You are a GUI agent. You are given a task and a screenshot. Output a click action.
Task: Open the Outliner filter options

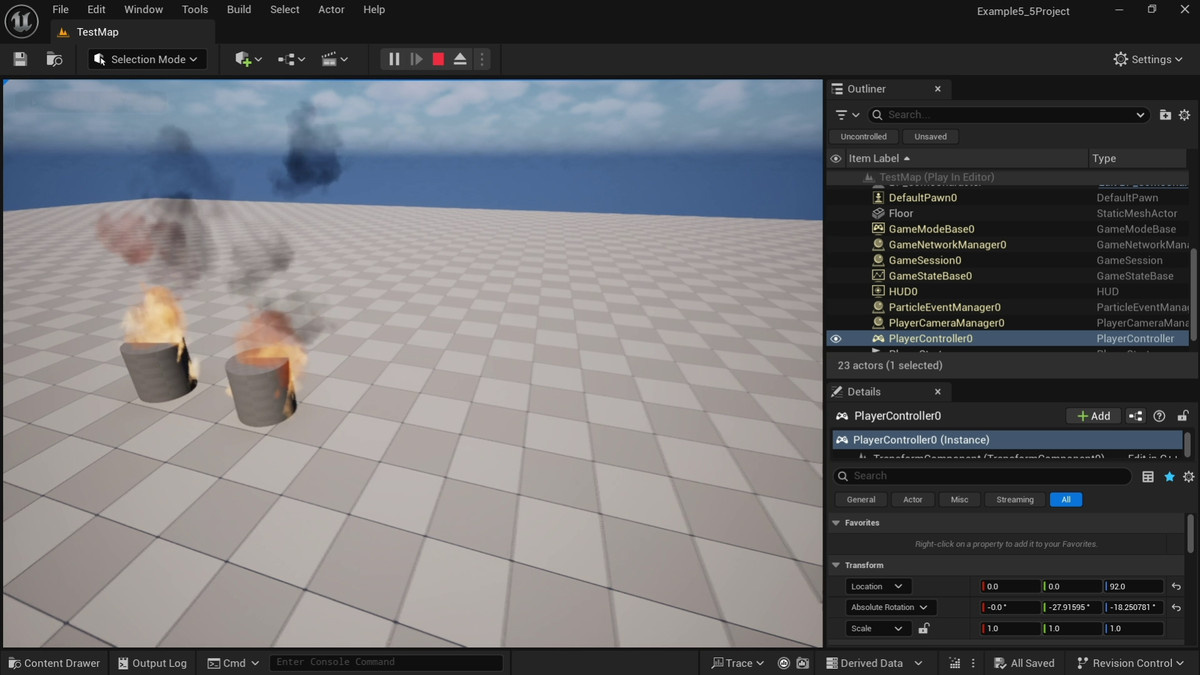click(847, 115)
